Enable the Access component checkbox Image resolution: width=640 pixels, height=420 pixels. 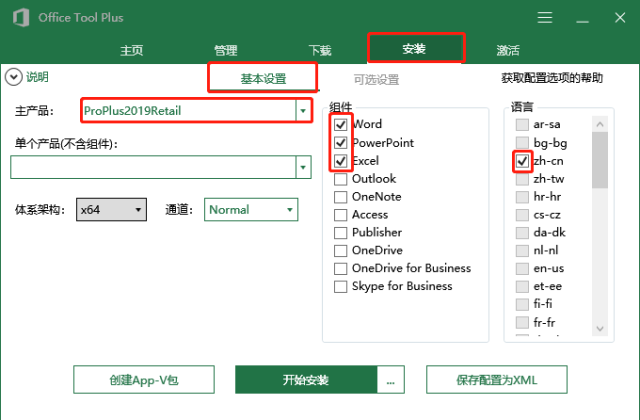point(340,215)
